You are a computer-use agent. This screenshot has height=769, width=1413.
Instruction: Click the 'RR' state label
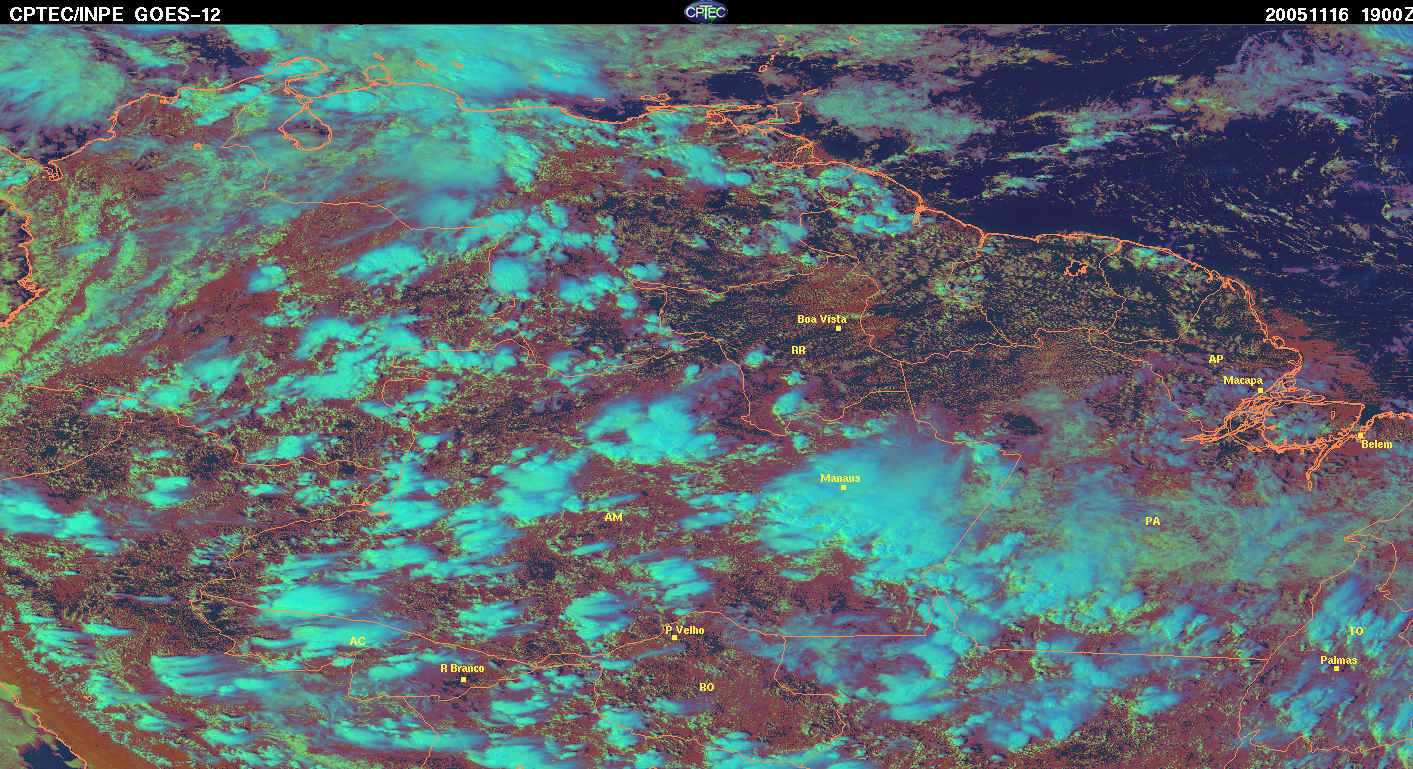coord(798,350)
